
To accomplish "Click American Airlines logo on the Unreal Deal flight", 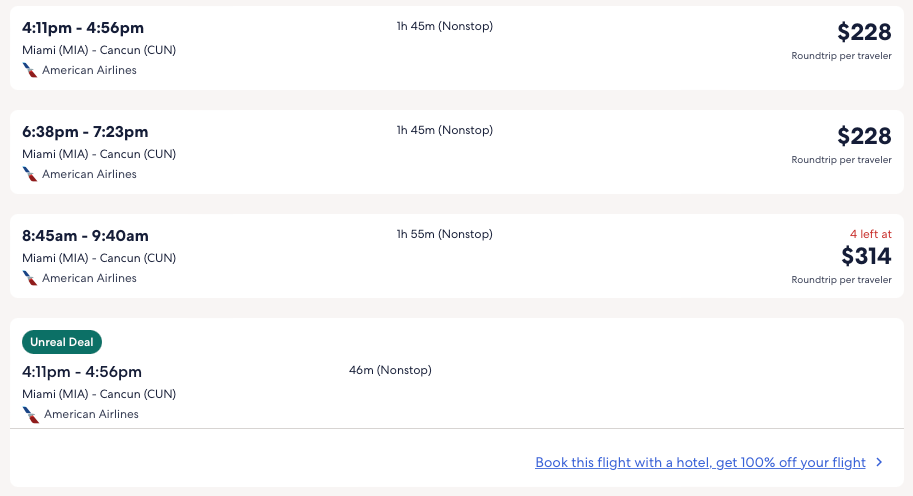I will point(31,414).
